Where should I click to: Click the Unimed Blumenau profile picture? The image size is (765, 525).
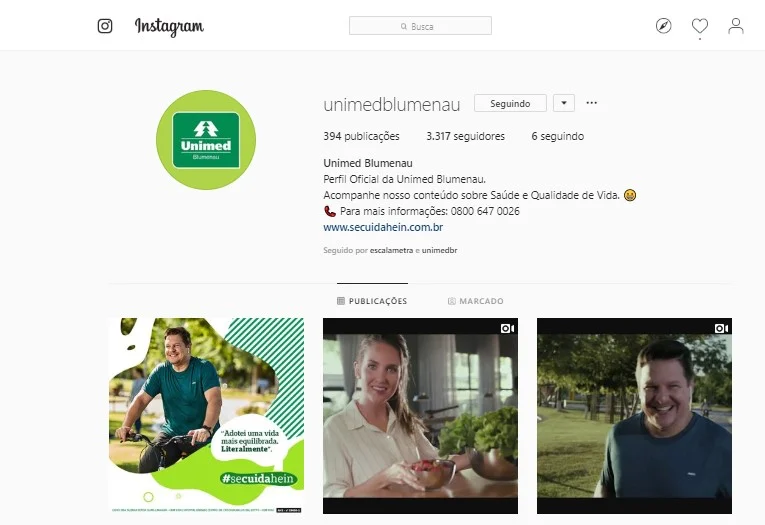click(x=206, y=140)
